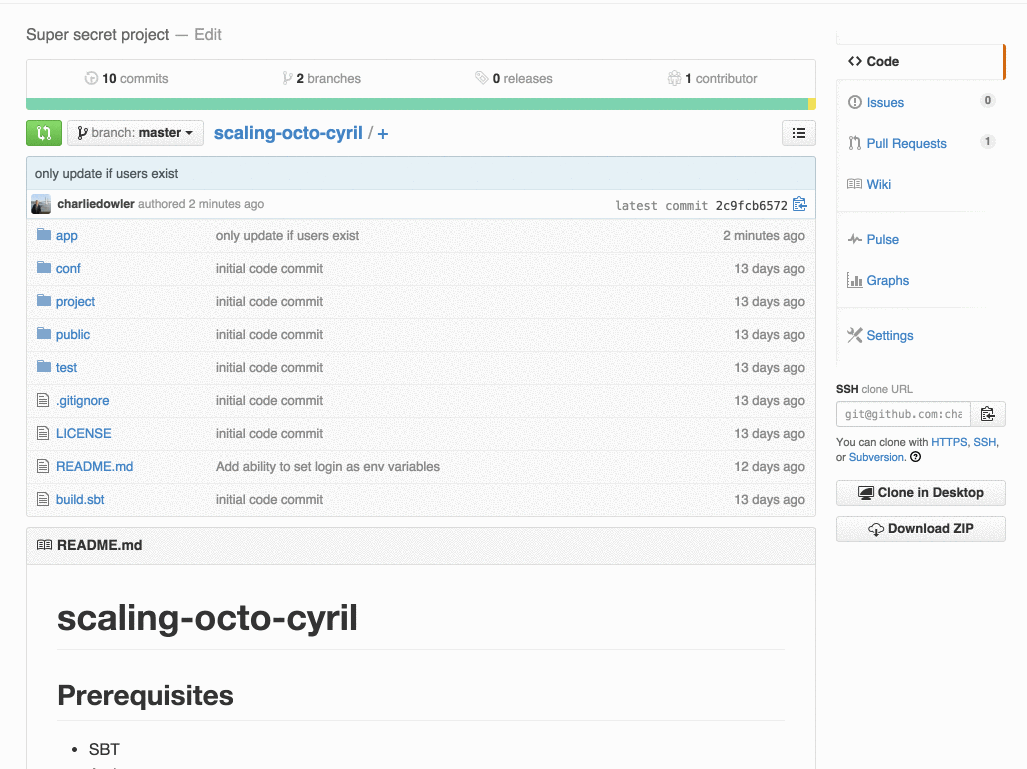Open charliedowler author link
Image resolution: width=1027 pixels, height=769 pixels.
(96, 204)
